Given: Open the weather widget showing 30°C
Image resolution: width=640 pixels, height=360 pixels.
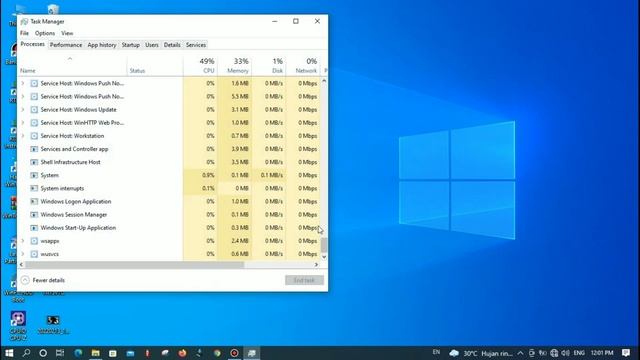Looking at the screenshot, I should (x=481, y=353).
